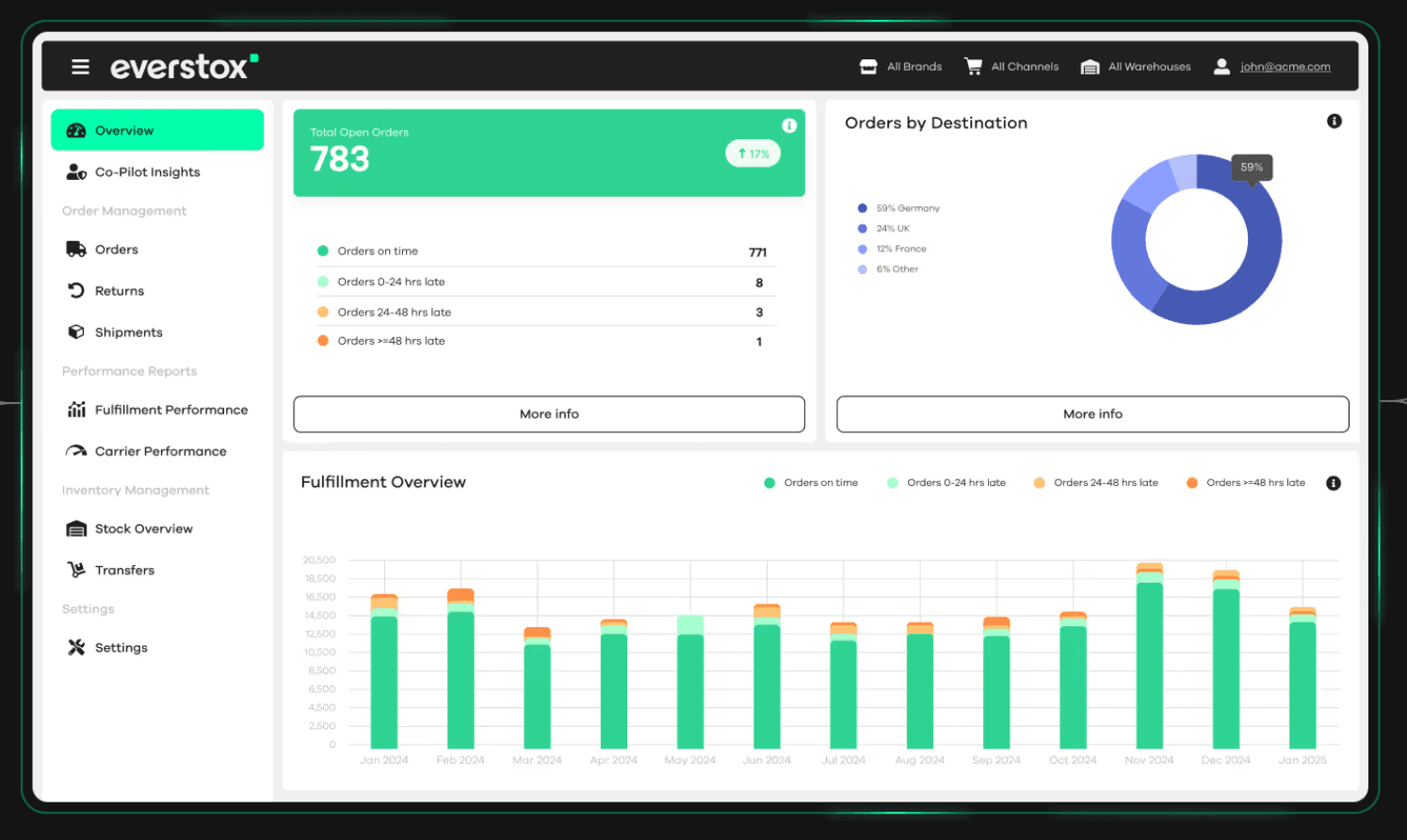This screenshot has height=840, width=1407.
Task: Click the Nov 2024 bar in chart
Action: (x=1149, y=655)
